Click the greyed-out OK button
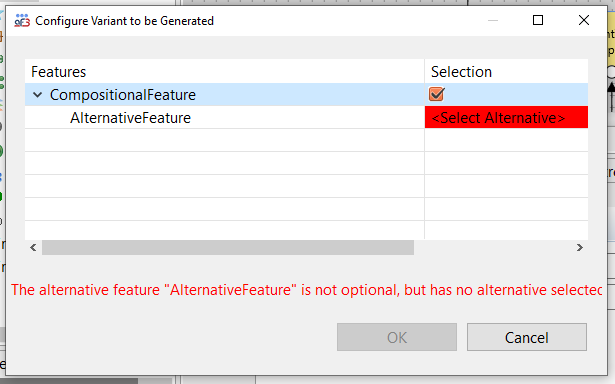Screen dimensions: 615x384 [397, 337]
